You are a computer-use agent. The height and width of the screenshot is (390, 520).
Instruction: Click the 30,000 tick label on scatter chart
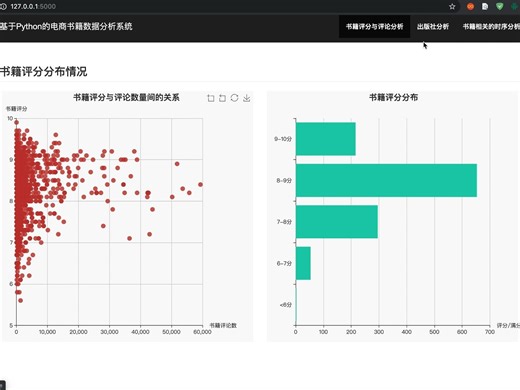[109, 332]
